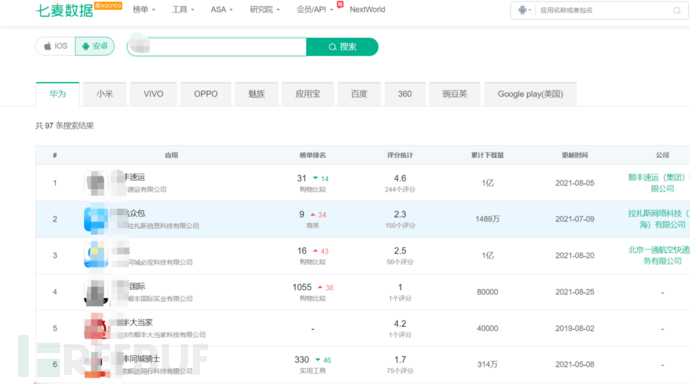Image resolution: width=690 pixels, height=384 pixels.
Task: Open 拉扎斯网络科技 company link
Action: (x=659, y=219)
